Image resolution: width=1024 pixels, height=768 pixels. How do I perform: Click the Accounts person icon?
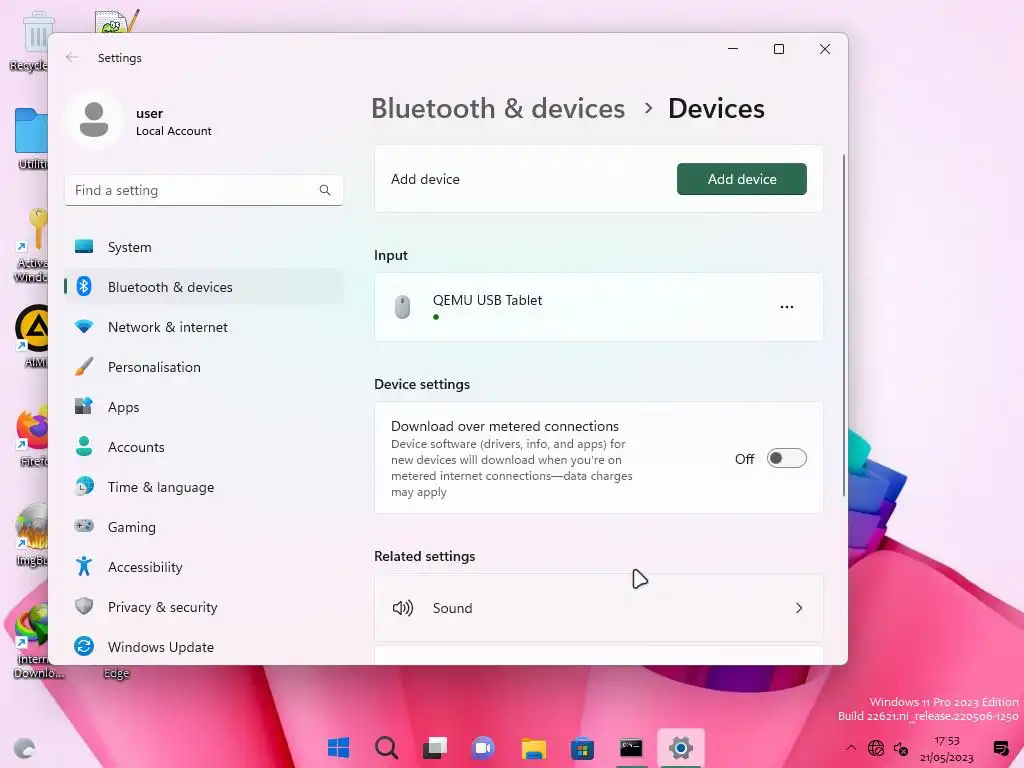(84, 447)
